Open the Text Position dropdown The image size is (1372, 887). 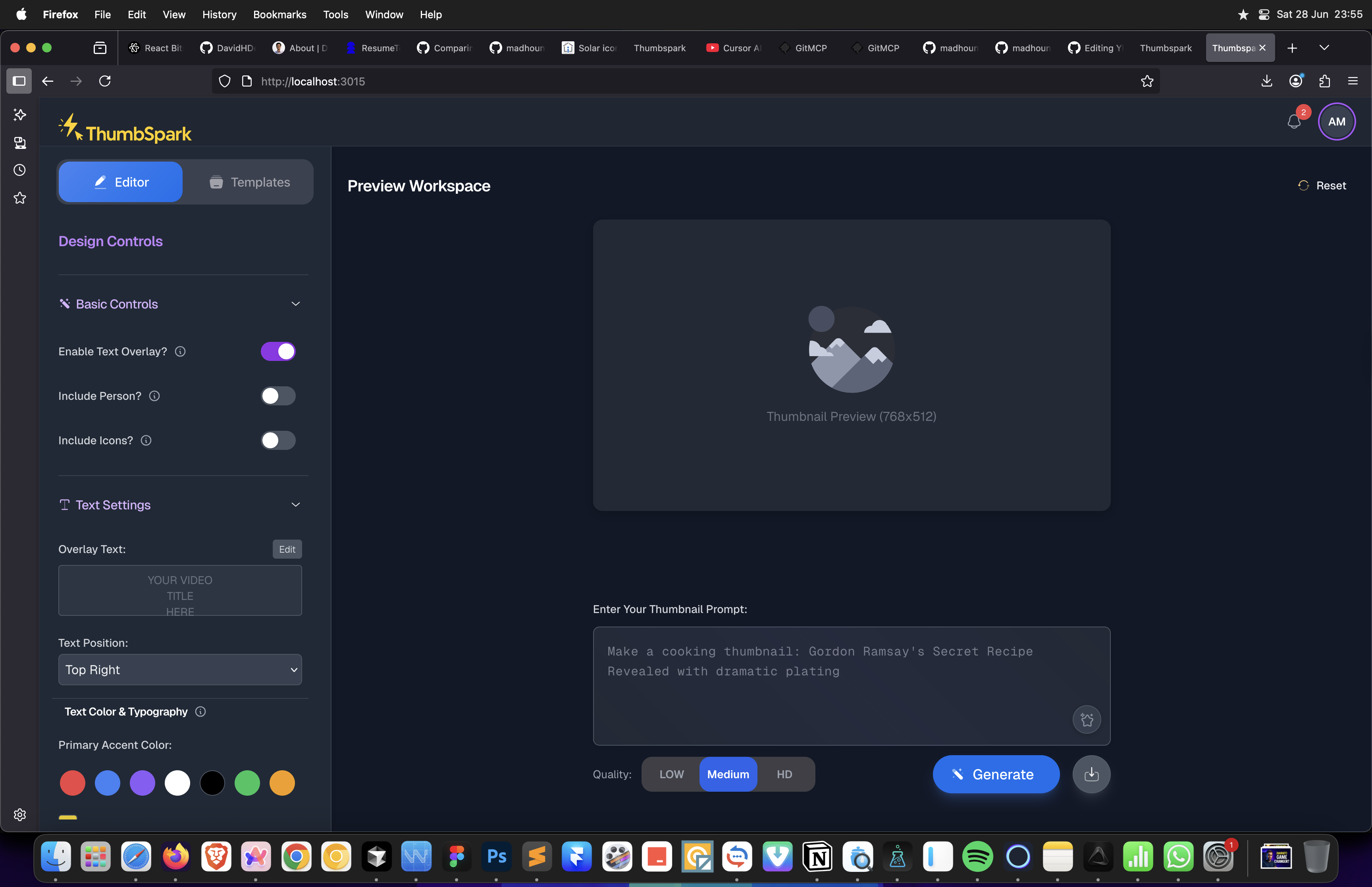(x=179, y=669)
